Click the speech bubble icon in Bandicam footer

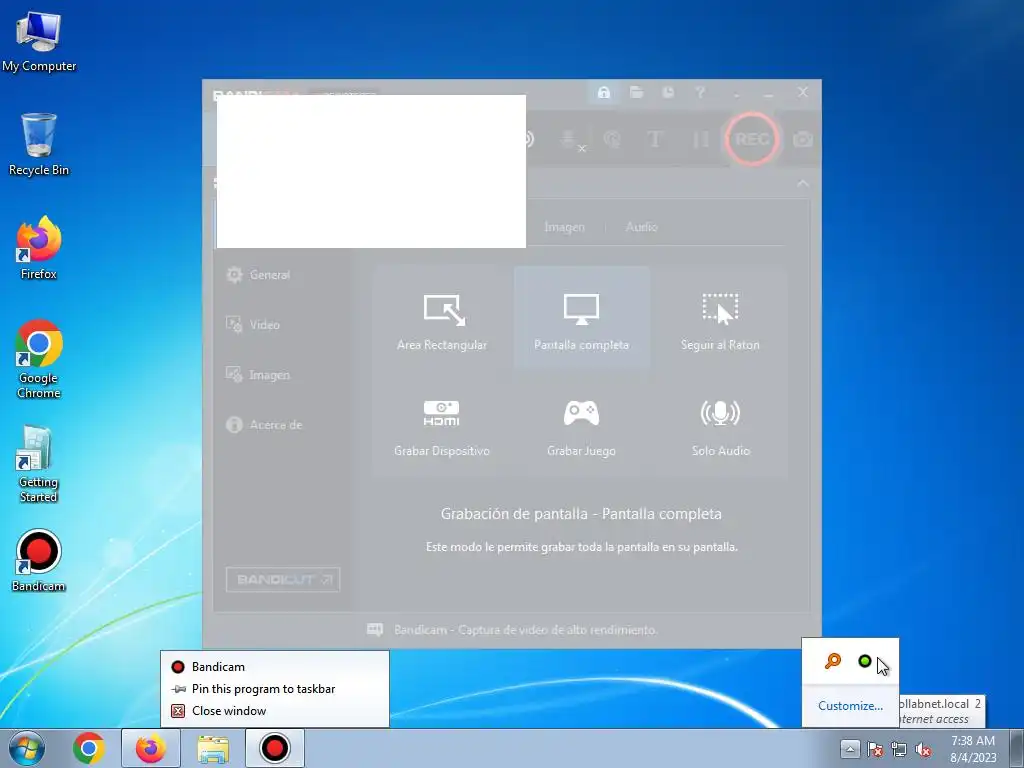coord(375,630)
